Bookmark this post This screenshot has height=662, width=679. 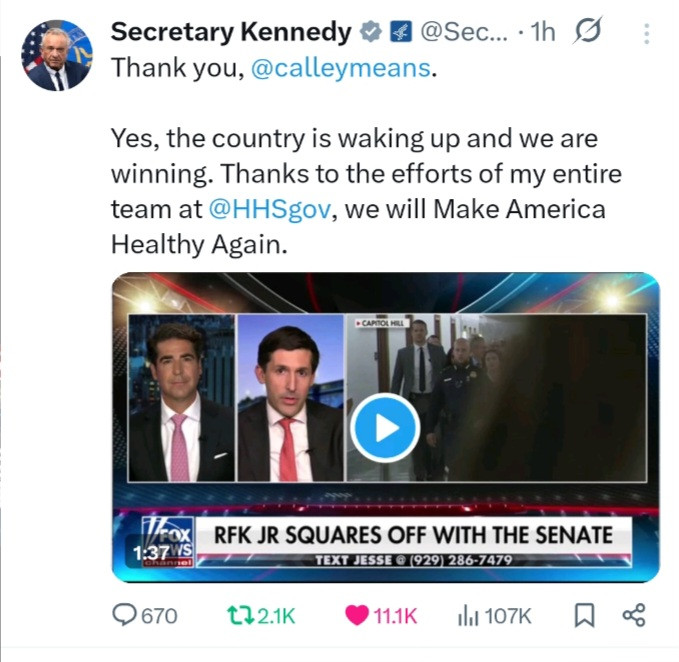click(x=586, y=615)
